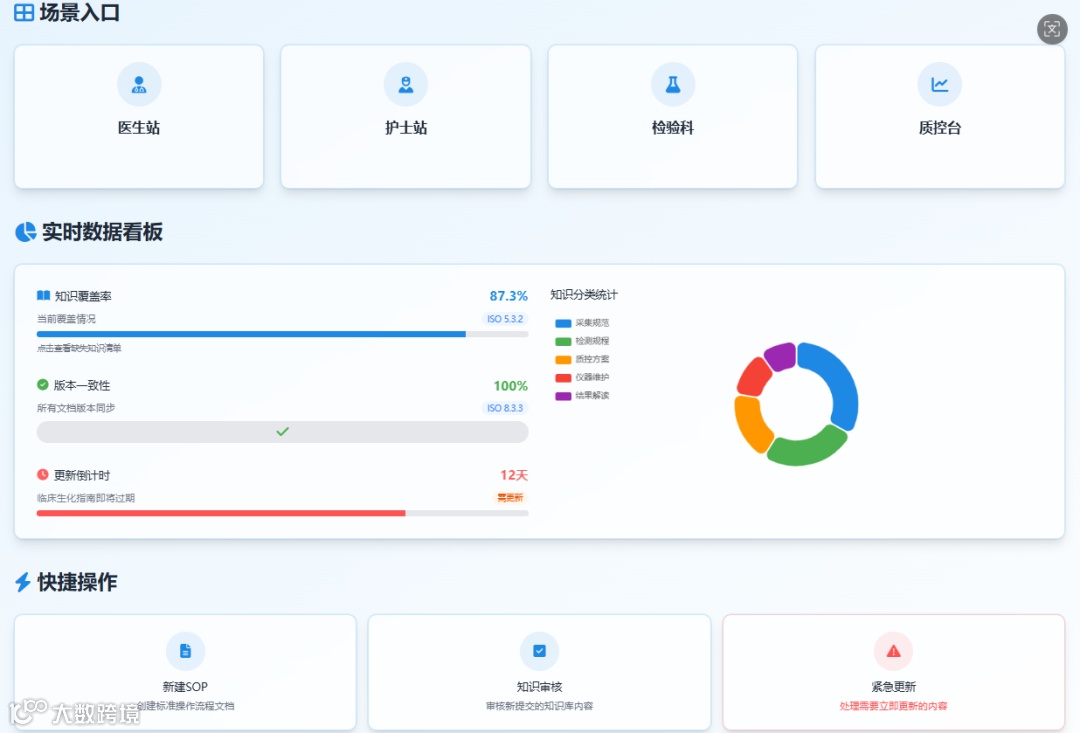The width and height of the screenshot is (1080, 733).
Task: Click the 更新倒计时 label
Action: tap(82, 475)
